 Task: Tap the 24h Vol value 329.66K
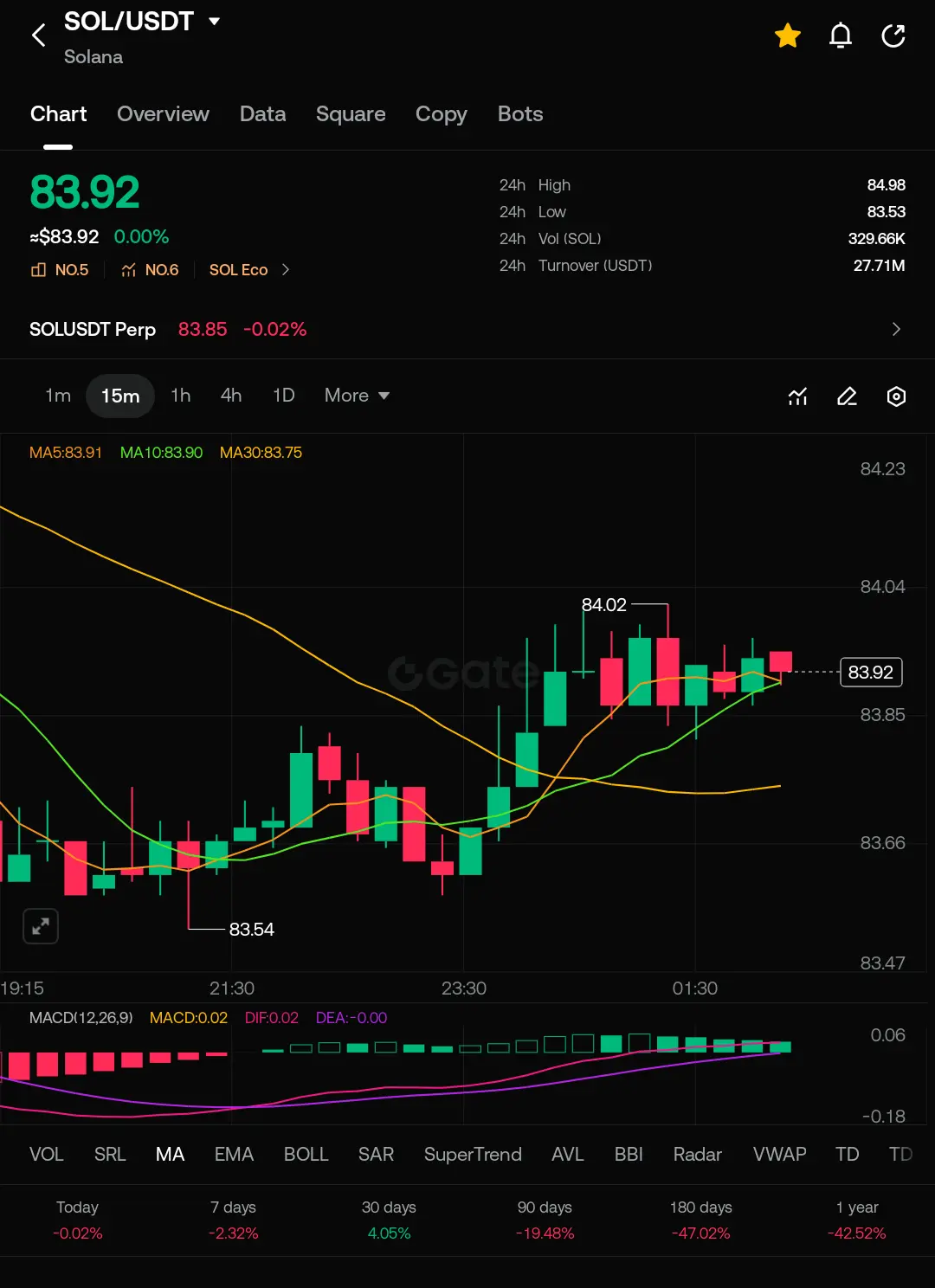pyautogui.click(x=877, y=239)
